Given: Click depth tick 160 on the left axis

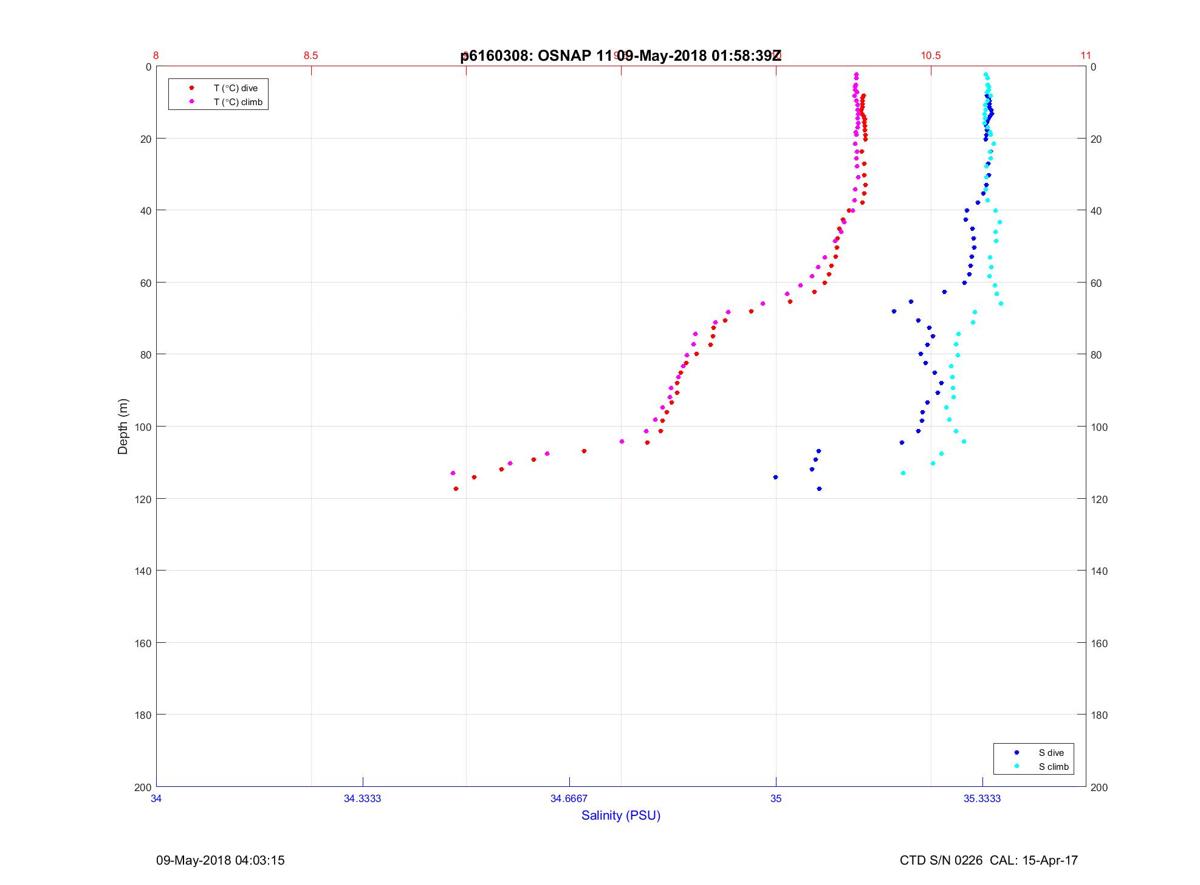Looking at the screenshot, I should (x=142, y=643).
